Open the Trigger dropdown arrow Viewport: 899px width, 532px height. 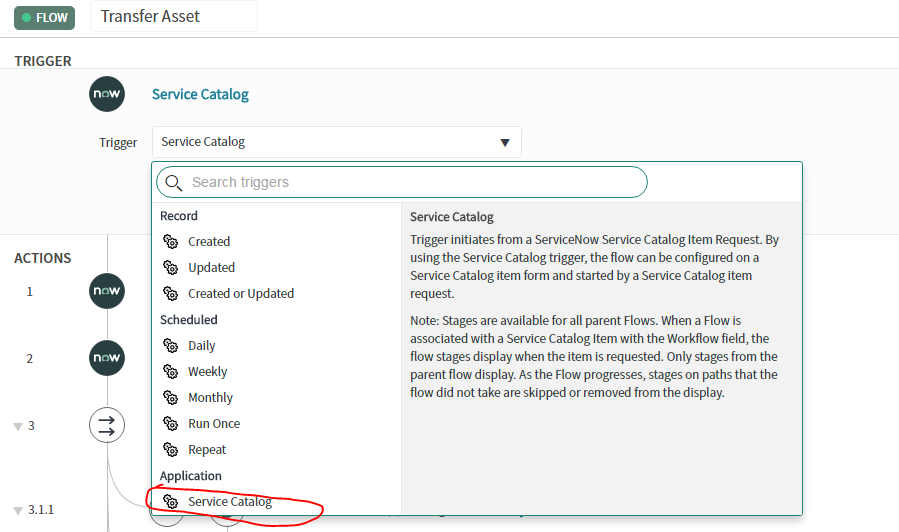(x=505, y=142)
